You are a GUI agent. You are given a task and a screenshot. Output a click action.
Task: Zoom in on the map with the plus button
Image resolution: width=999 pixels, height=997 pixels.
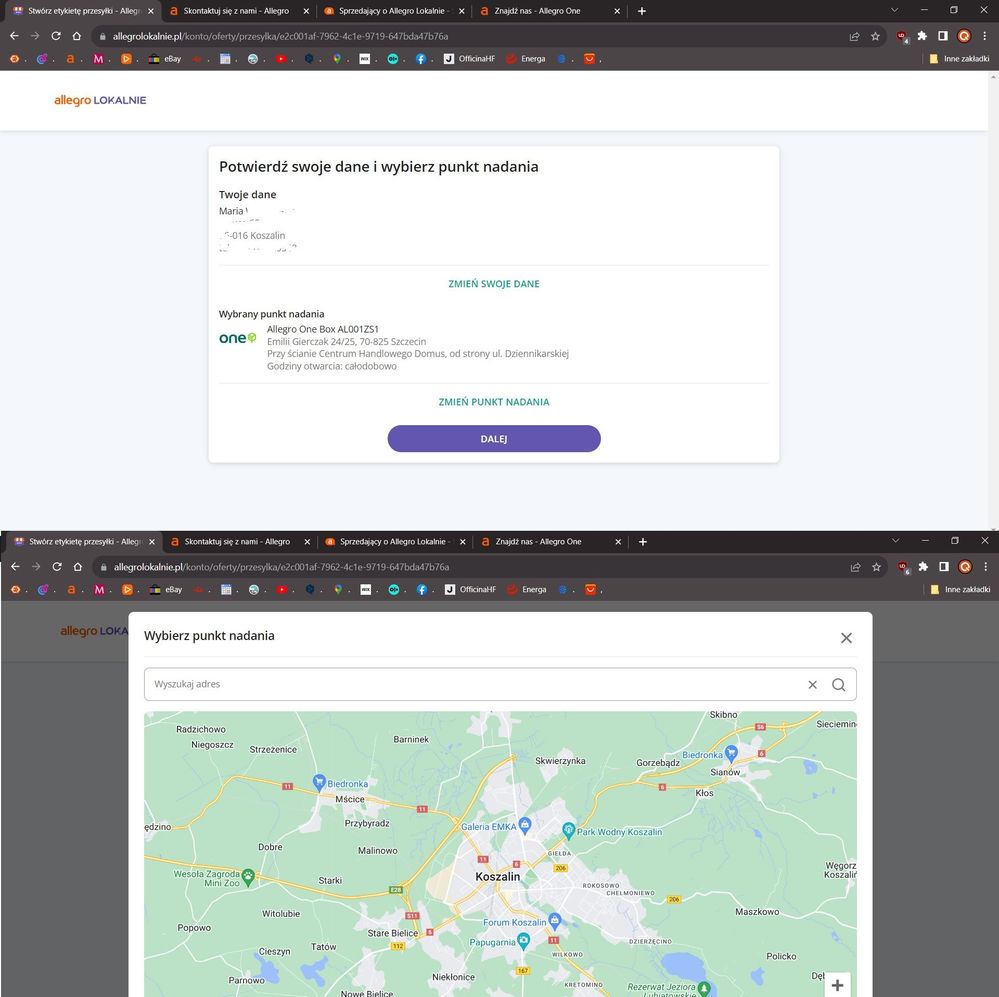(837, 985)
